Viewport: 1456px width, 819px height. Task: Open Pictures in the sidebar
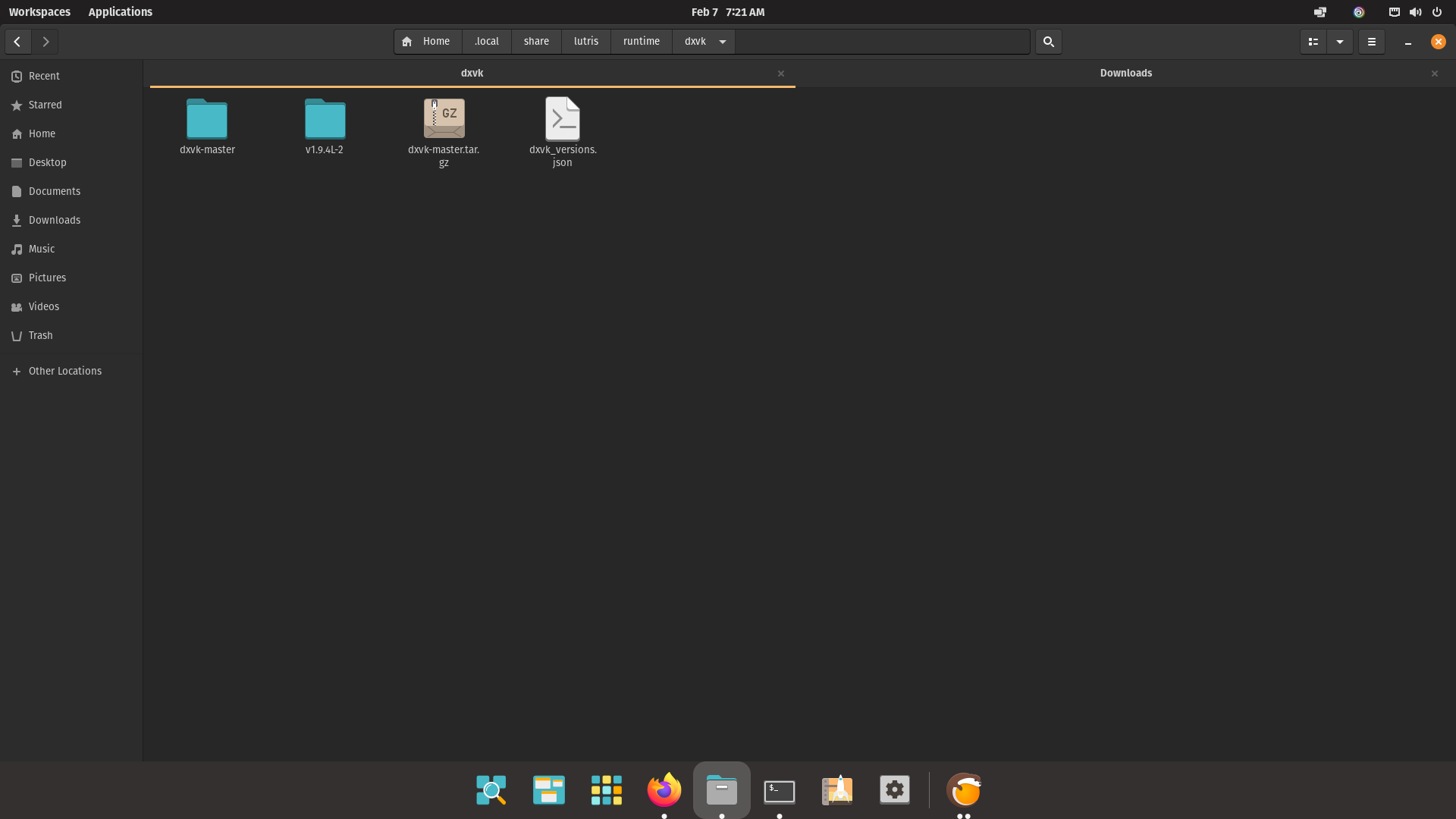[71, 278]
